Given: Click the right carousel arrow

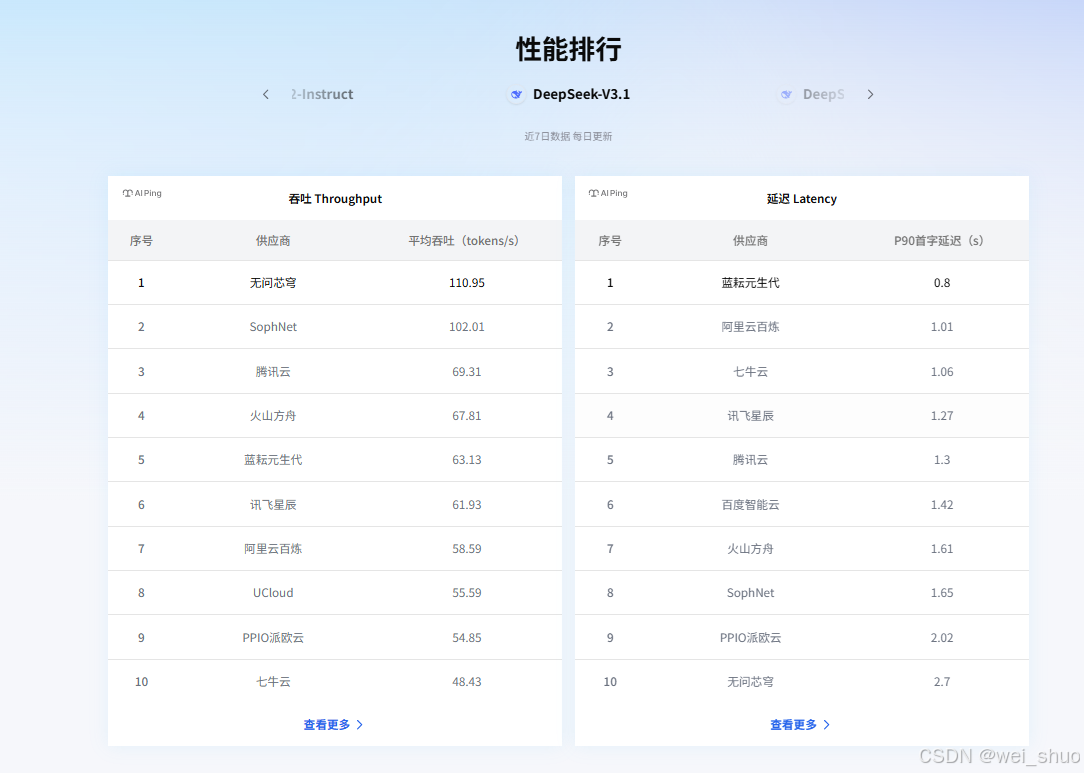Looking at the screenshot, I should click(870, 95).
